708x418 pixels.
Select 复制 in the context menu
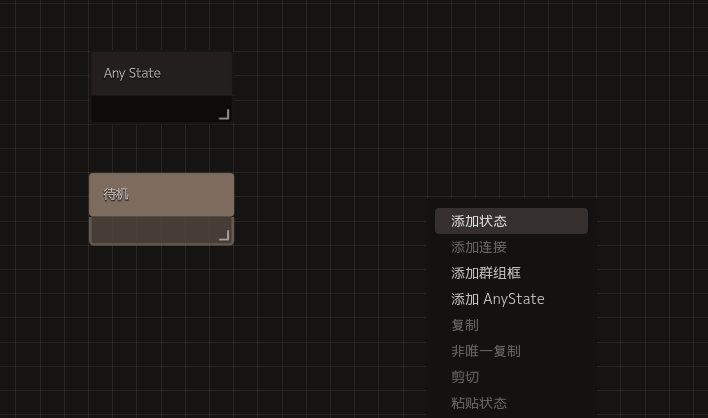point(511,325)
